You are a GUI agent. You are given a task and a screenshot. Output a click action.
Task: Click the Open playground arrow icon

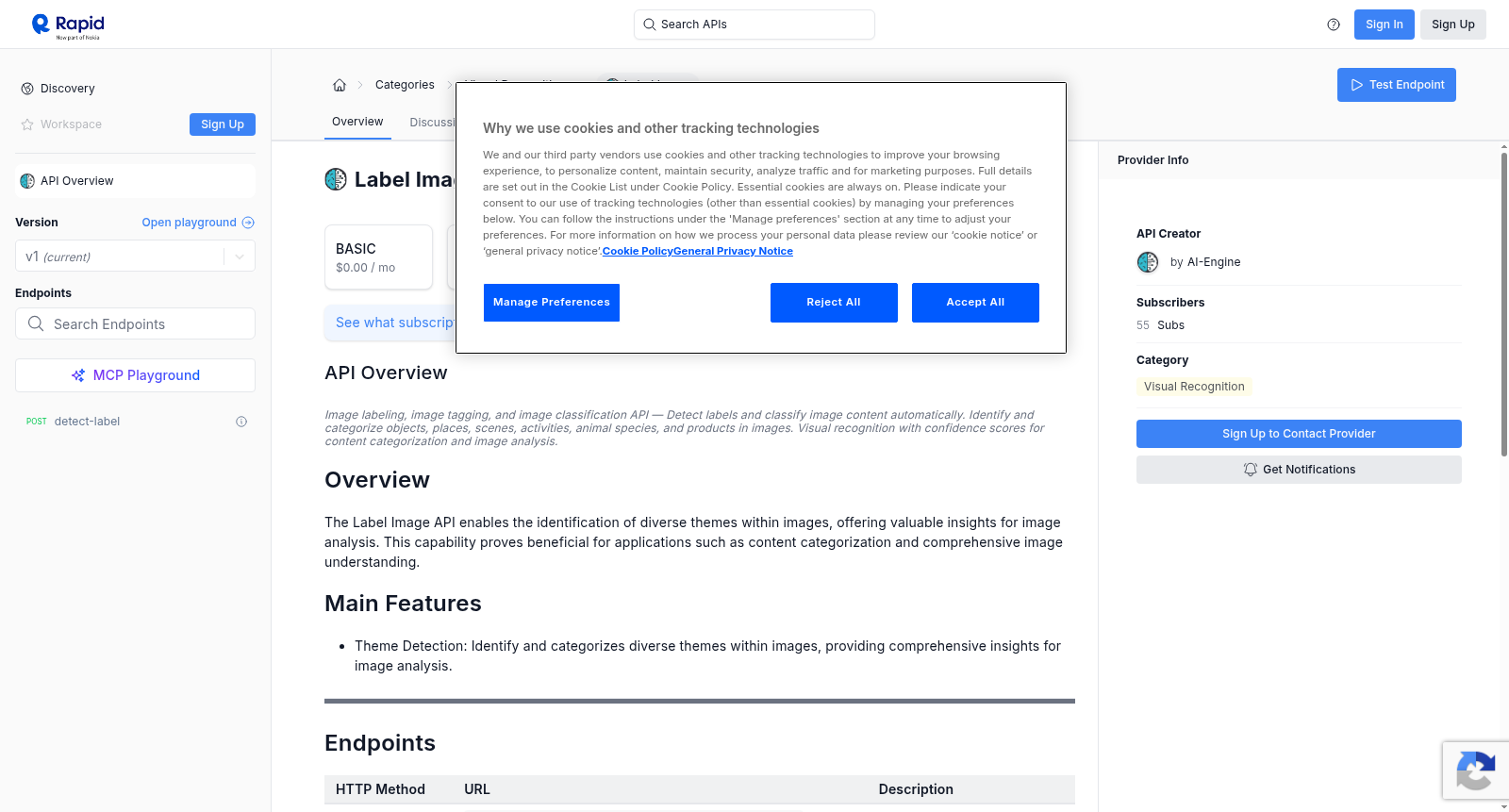[x=248, y=223]
